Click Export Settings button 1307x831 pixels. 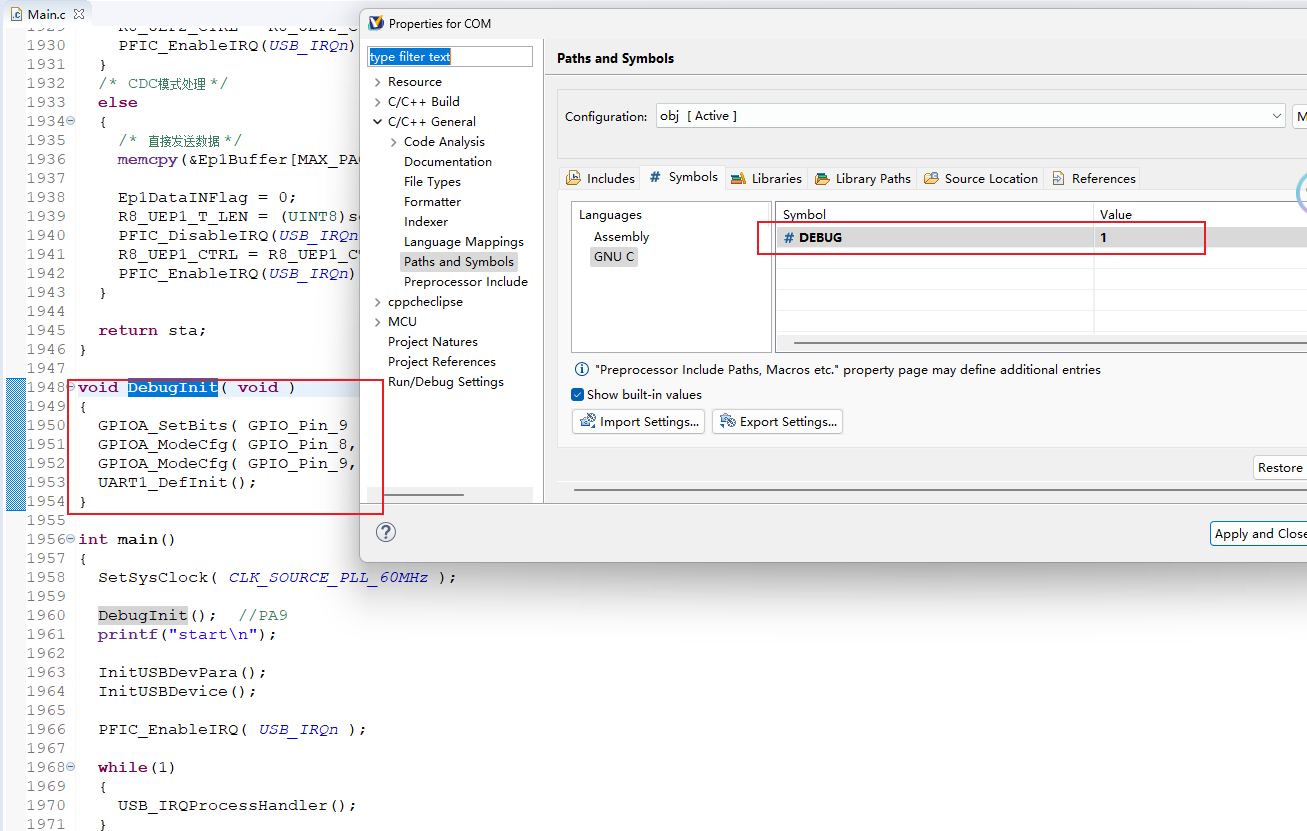coord(777,422)
